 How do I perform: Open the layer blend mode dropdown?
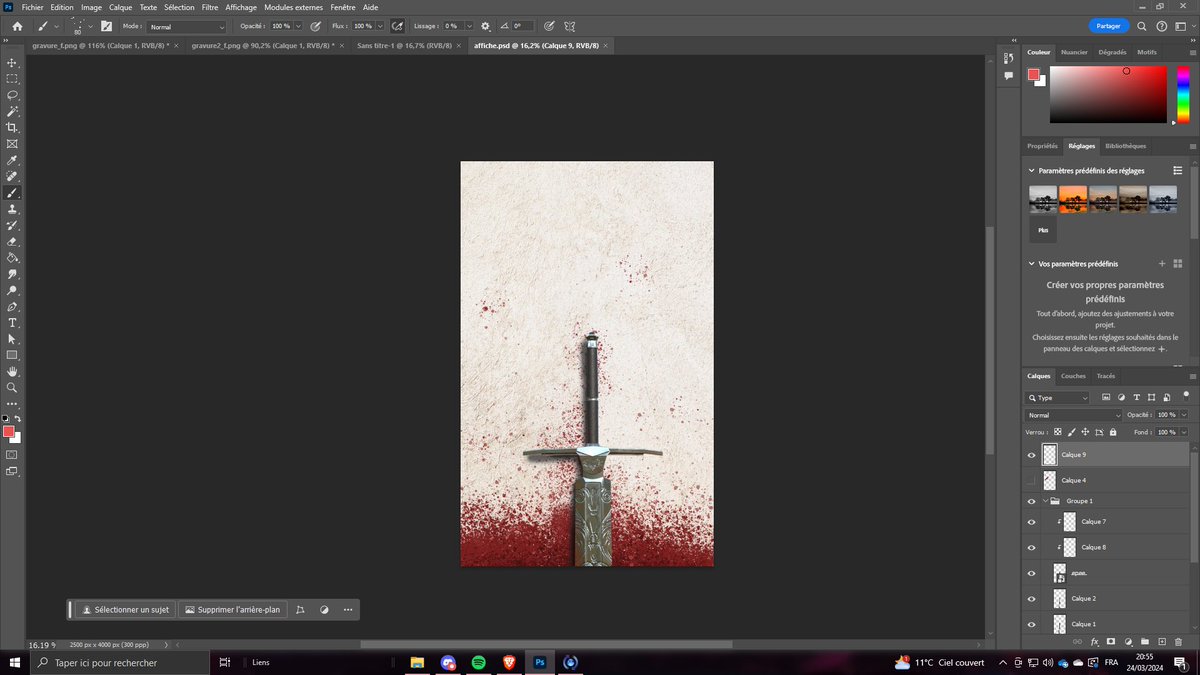(x=1074, y=415)
